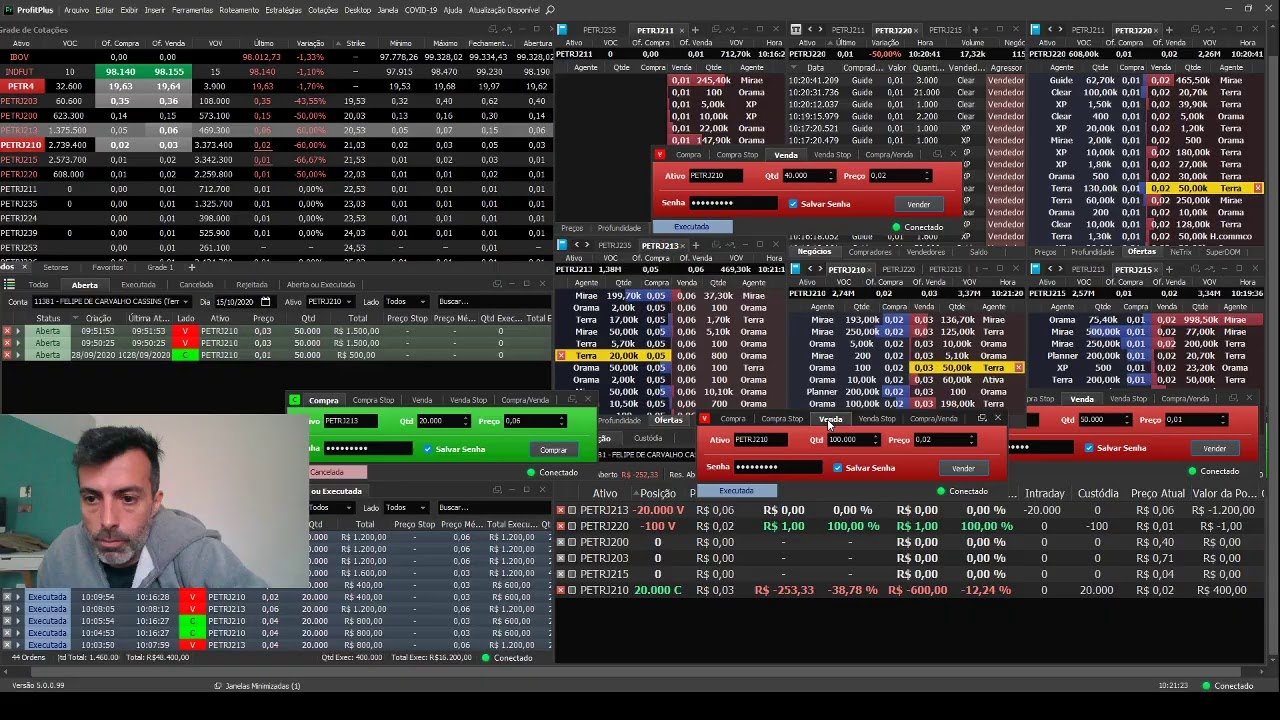Click the book icon of the PETRJ213 offers window

562,245
